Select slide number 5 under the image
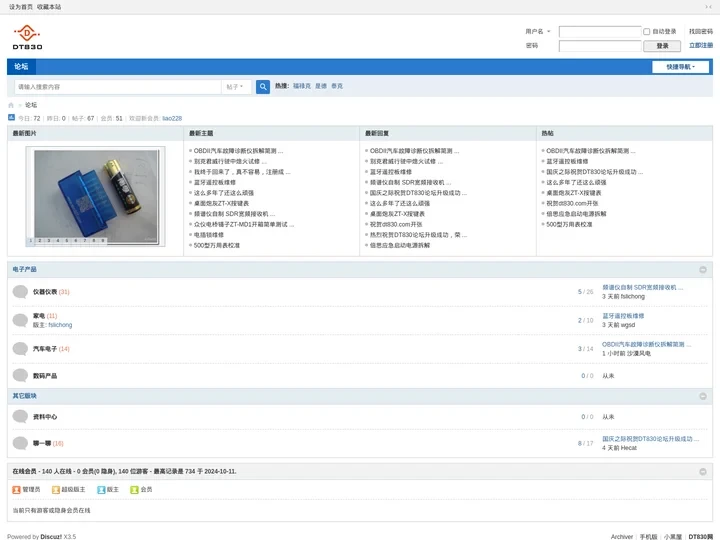 [x=67, y=241]
